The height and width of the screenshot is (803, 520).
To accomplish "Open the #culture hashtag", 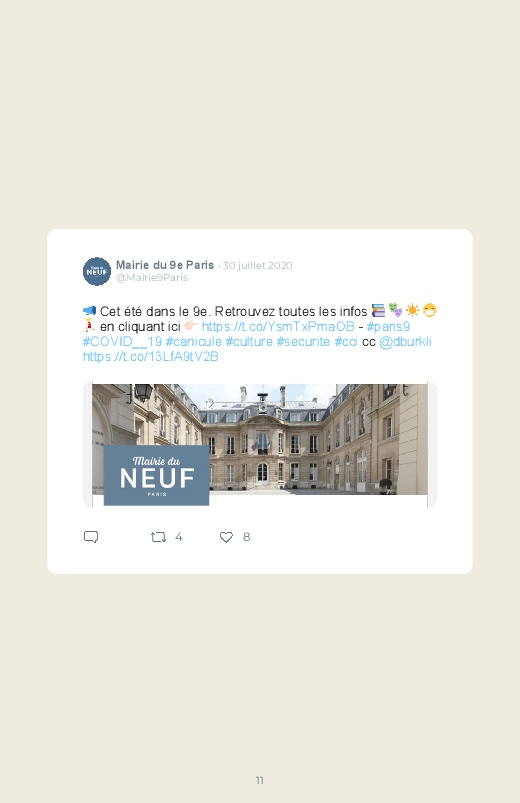I will tap(249, 342).
